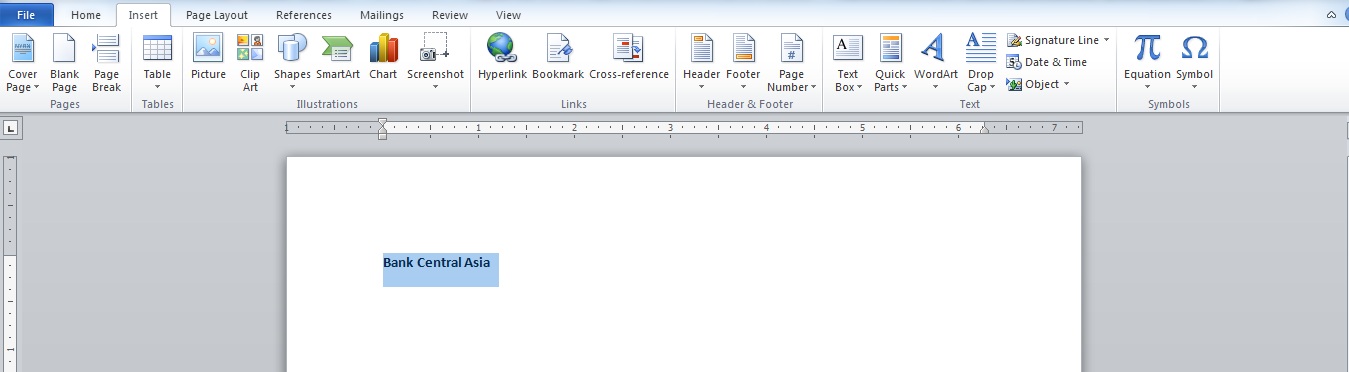Open the Clip Art pane

250,62
